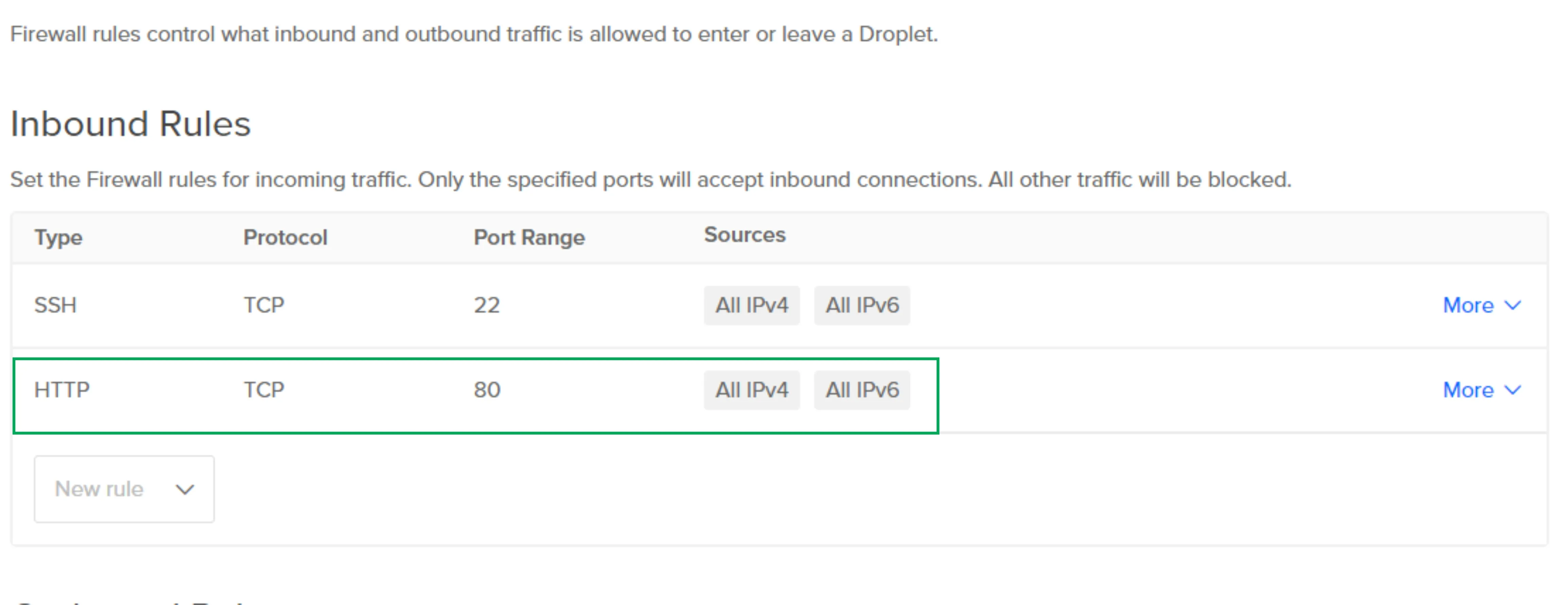Select port range 22
Viewport: 1568px width, 605px height.
point(487,305)
